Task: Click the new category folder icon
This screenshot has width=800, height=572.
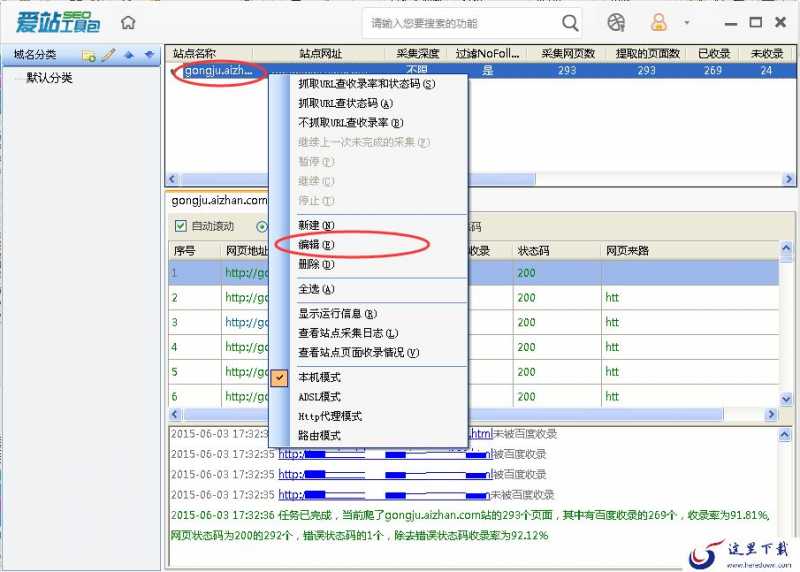Action: tap(89, 55)
